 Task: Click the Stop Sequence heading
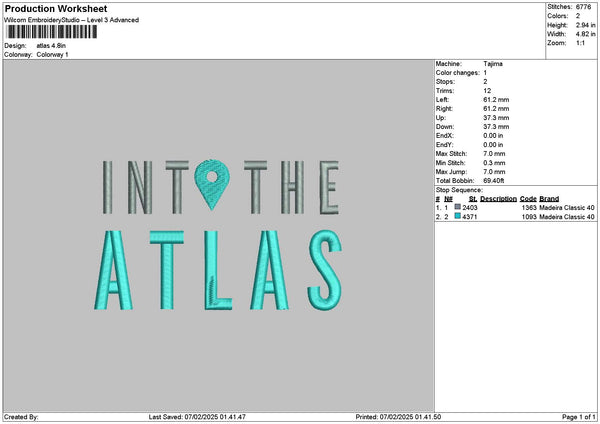[459, 190]
